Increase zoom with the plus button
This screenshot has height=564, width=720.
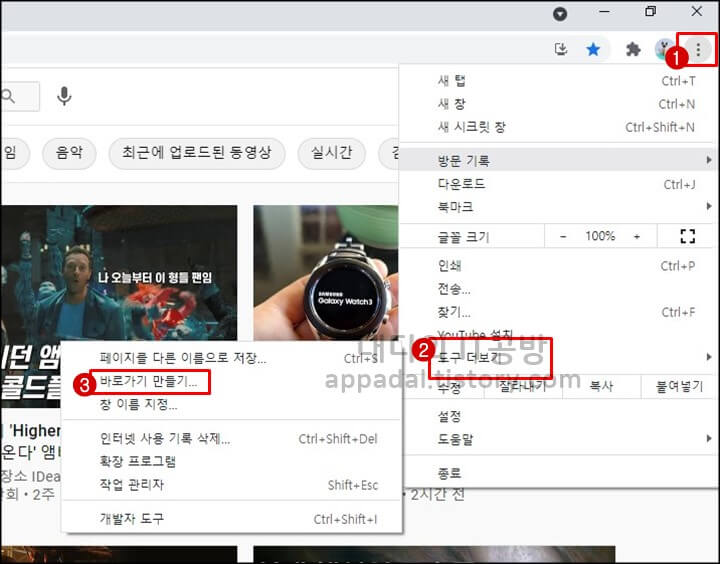point(637,237)
